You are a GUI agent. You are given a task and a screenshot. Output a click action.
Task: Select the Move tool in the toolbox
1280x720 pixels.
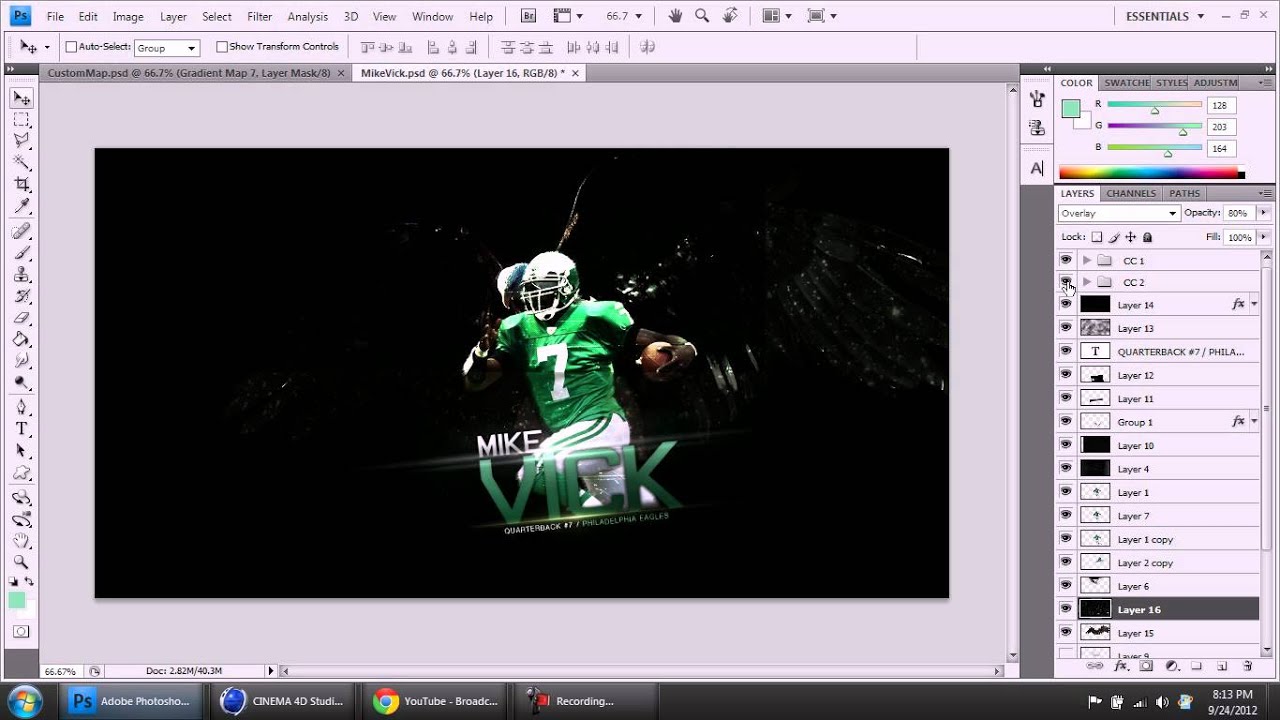[21, 98]
